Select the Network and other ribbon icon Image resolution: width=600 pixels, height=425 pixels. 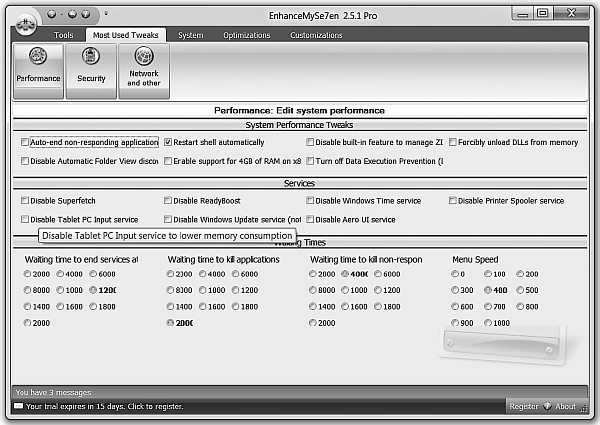point(144,71)
